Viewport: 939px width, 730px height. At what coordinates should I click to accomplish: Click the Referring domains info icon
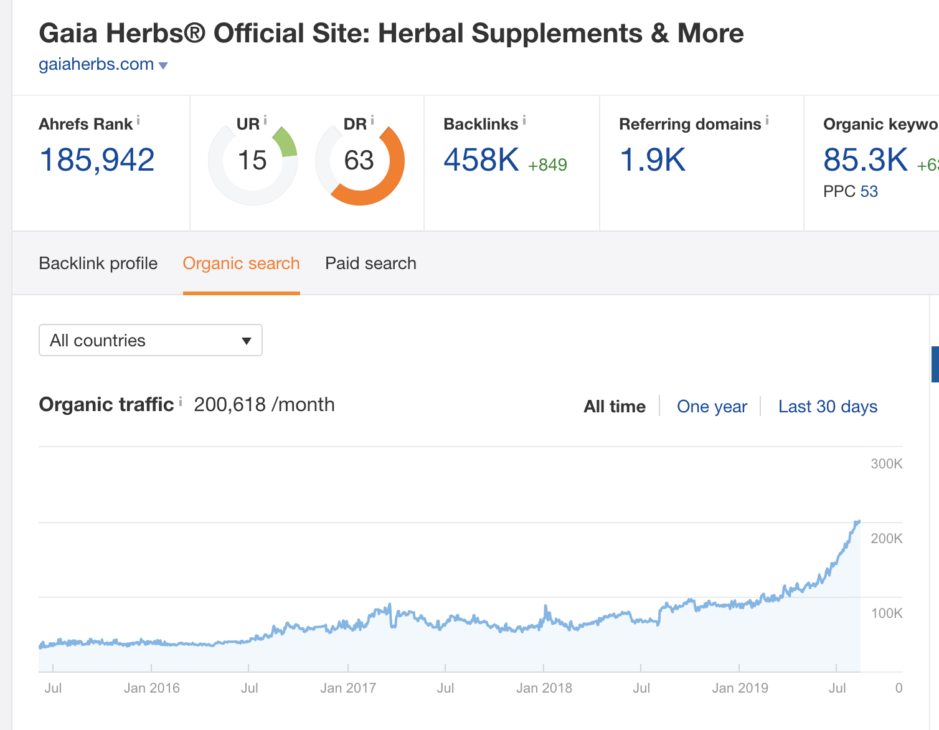point(767,120)
